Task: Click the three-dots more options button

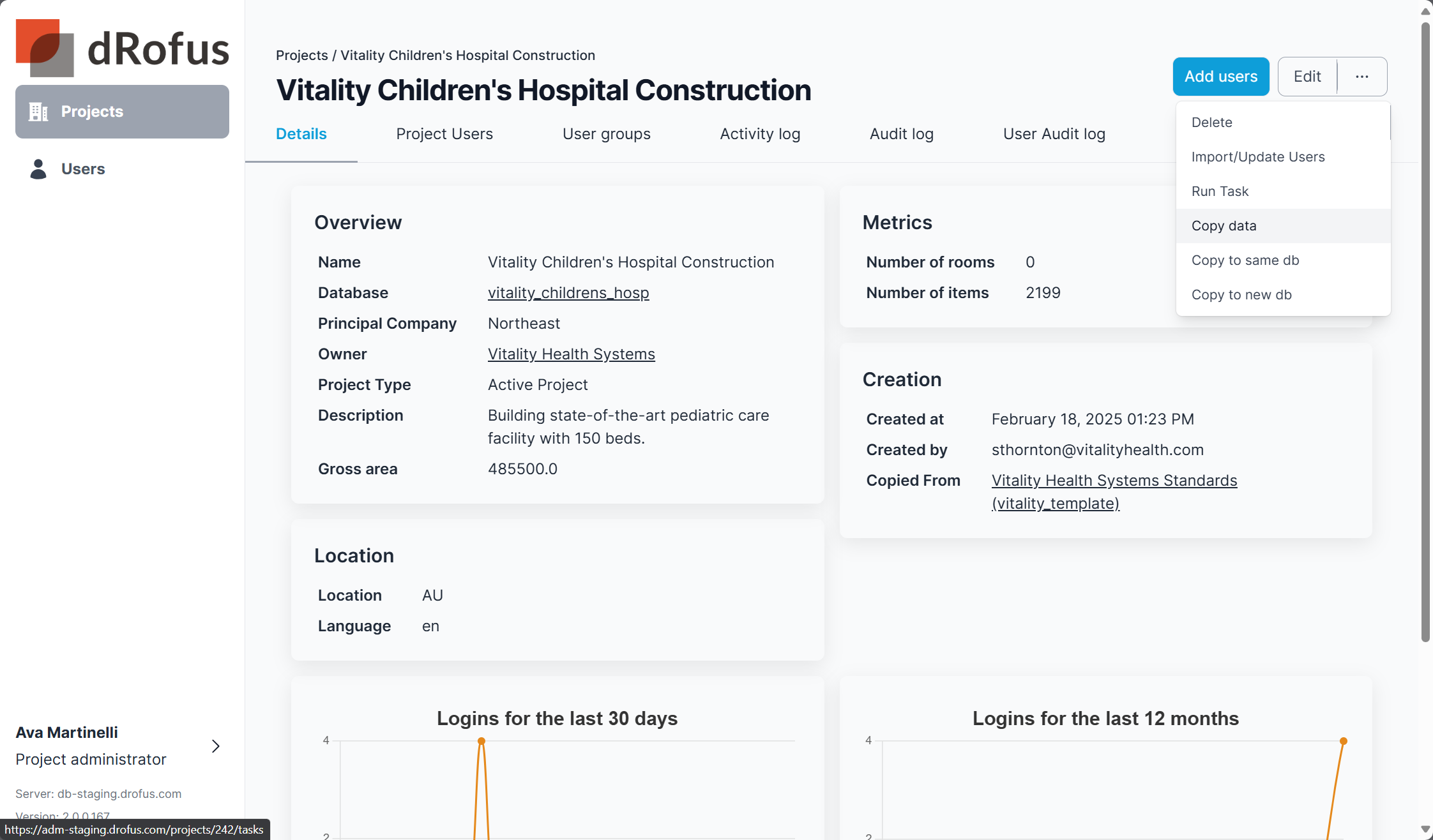Action: pos(1361,77)
